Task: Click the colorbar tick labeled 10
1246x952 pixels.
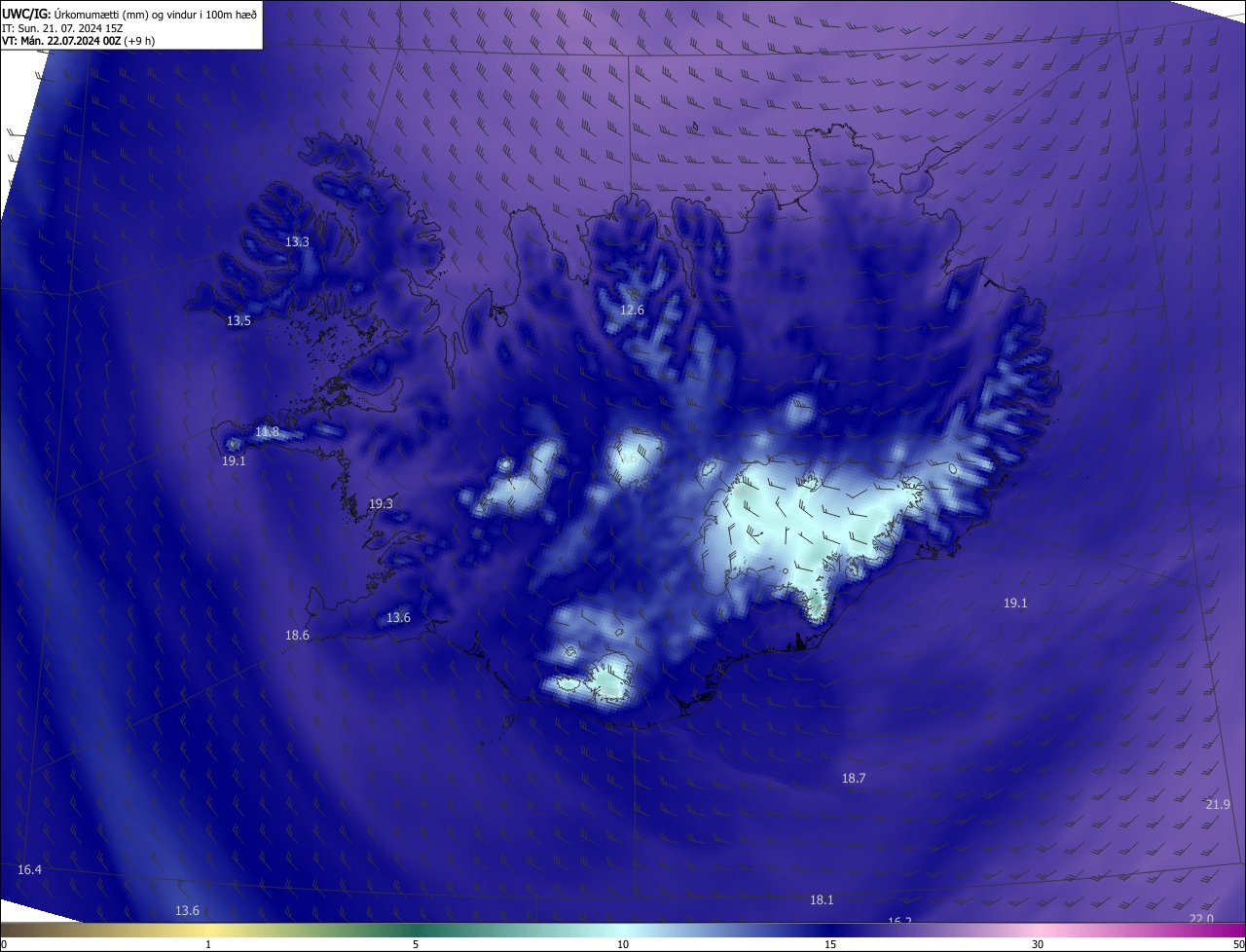Action: pyautogui.click(x=623, y=944)
